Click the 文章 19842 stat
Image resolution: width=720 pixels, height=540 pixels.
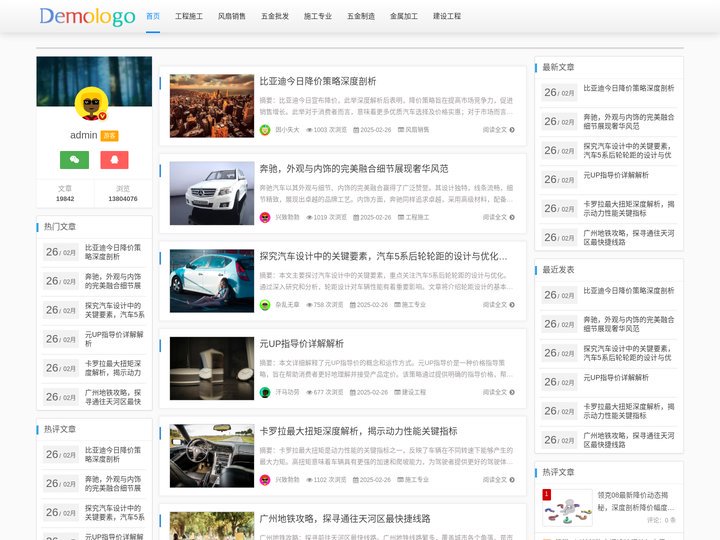coord(65,193)
